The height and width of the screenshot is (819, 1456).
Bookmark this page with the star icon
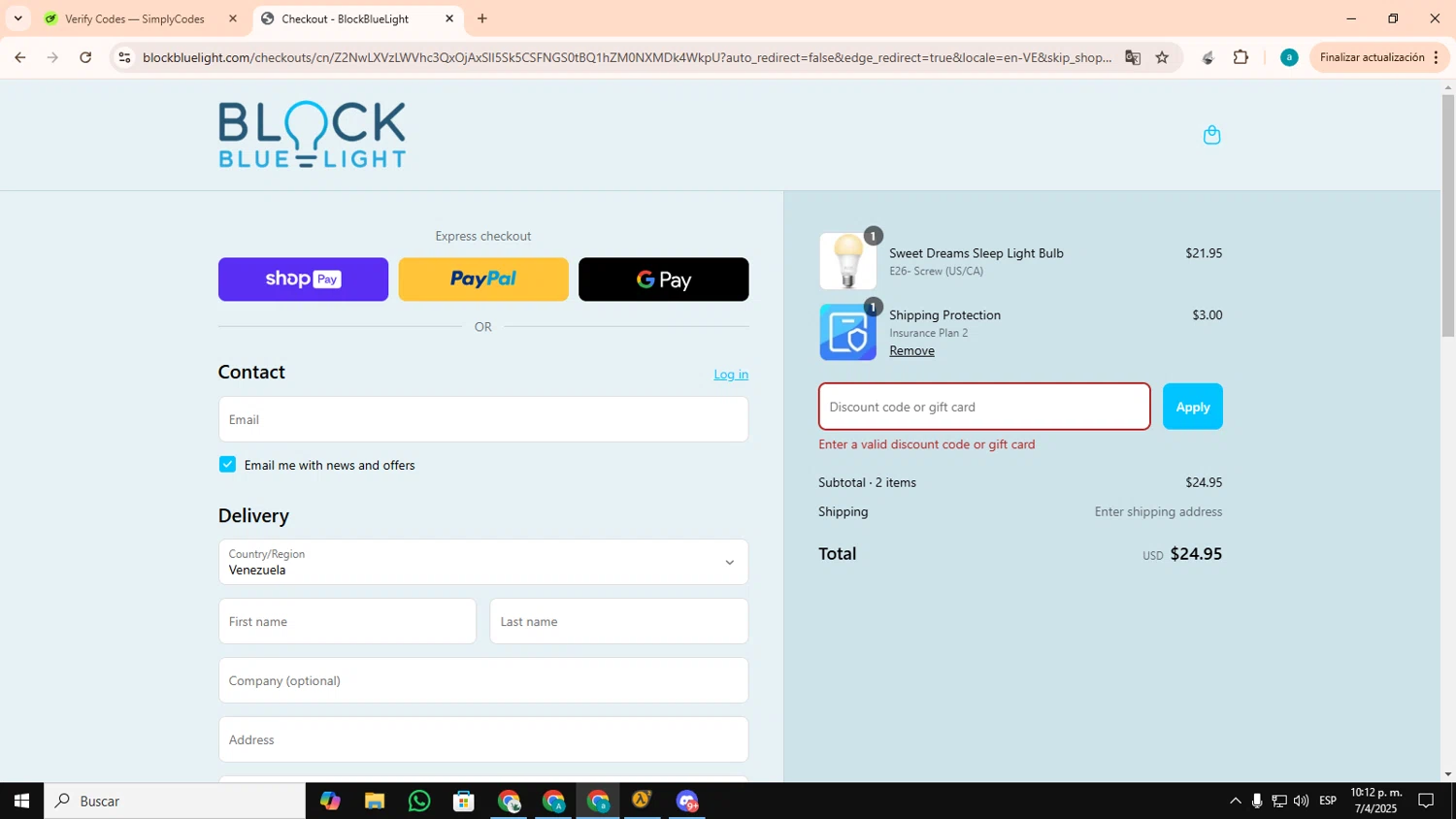[1162, 57]
